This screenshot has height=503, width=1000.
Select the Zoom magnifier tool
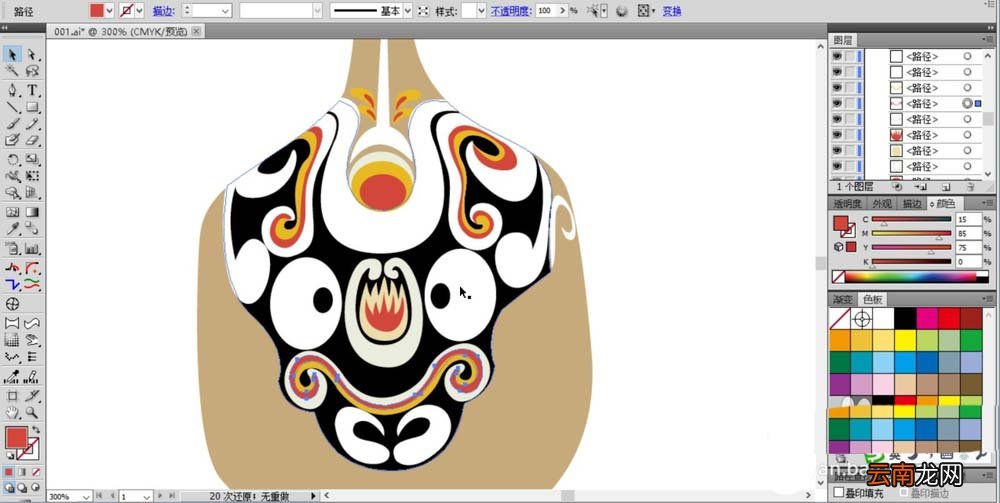[x=32, y=413]
